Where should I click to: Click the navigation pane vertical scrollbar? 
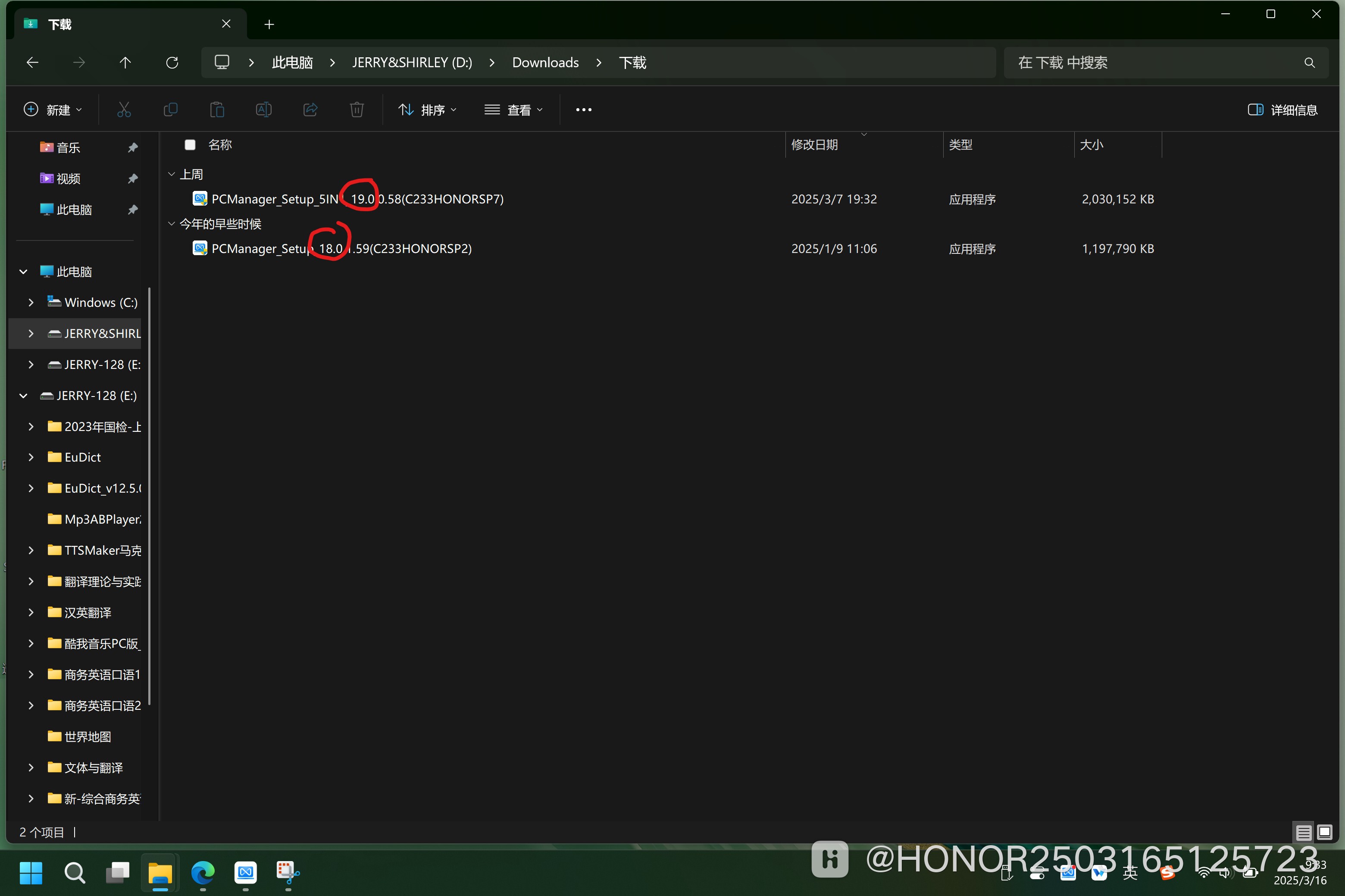coord(149,496)
